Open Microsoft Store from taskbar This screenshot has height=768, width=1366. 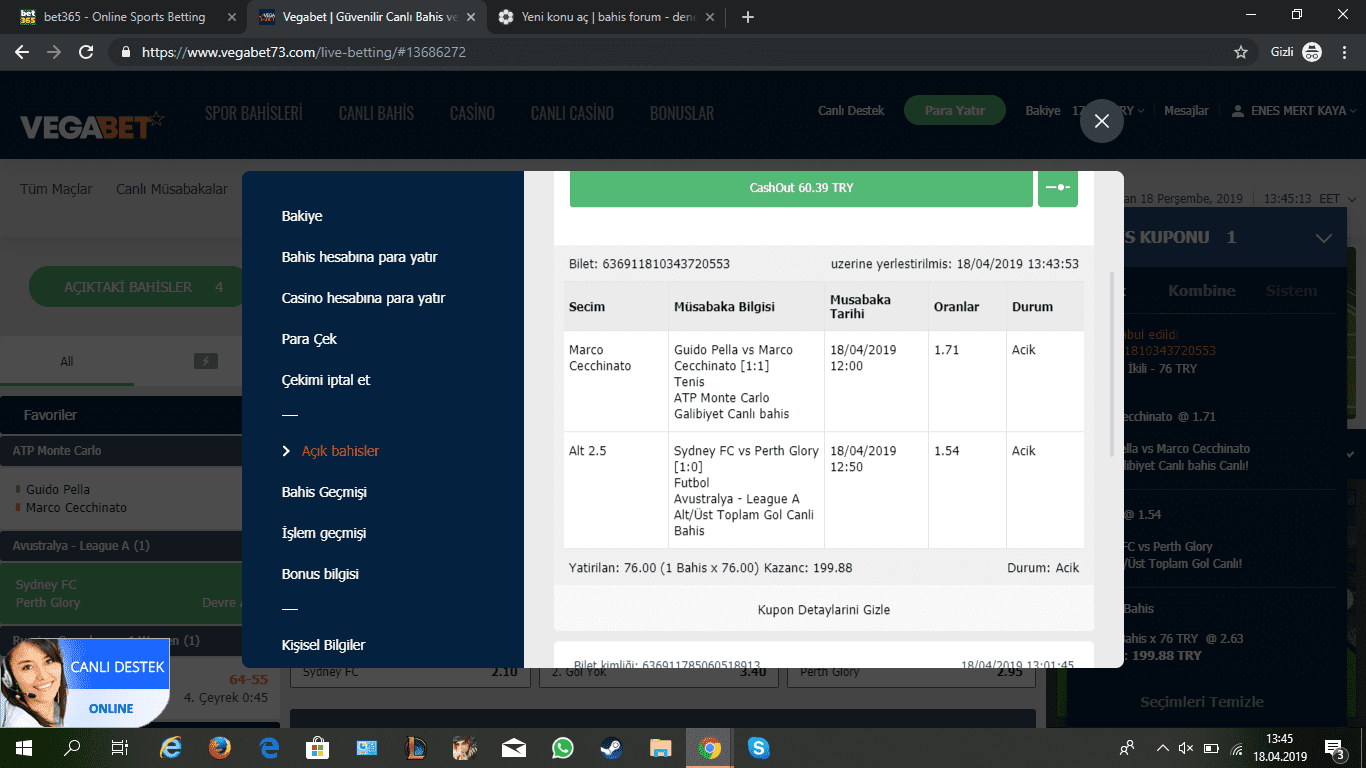pyautogui.click(x=318, y=747)
